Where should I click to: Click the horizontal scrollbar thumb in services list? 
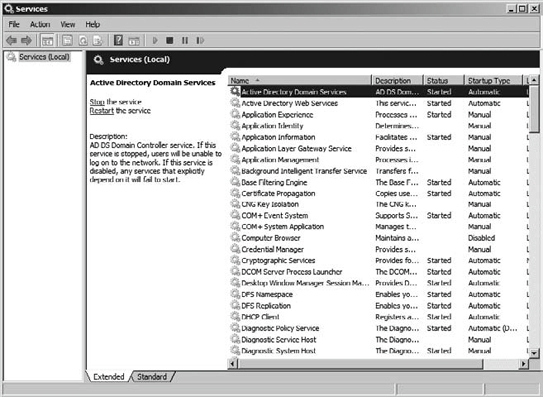[360, 364]
